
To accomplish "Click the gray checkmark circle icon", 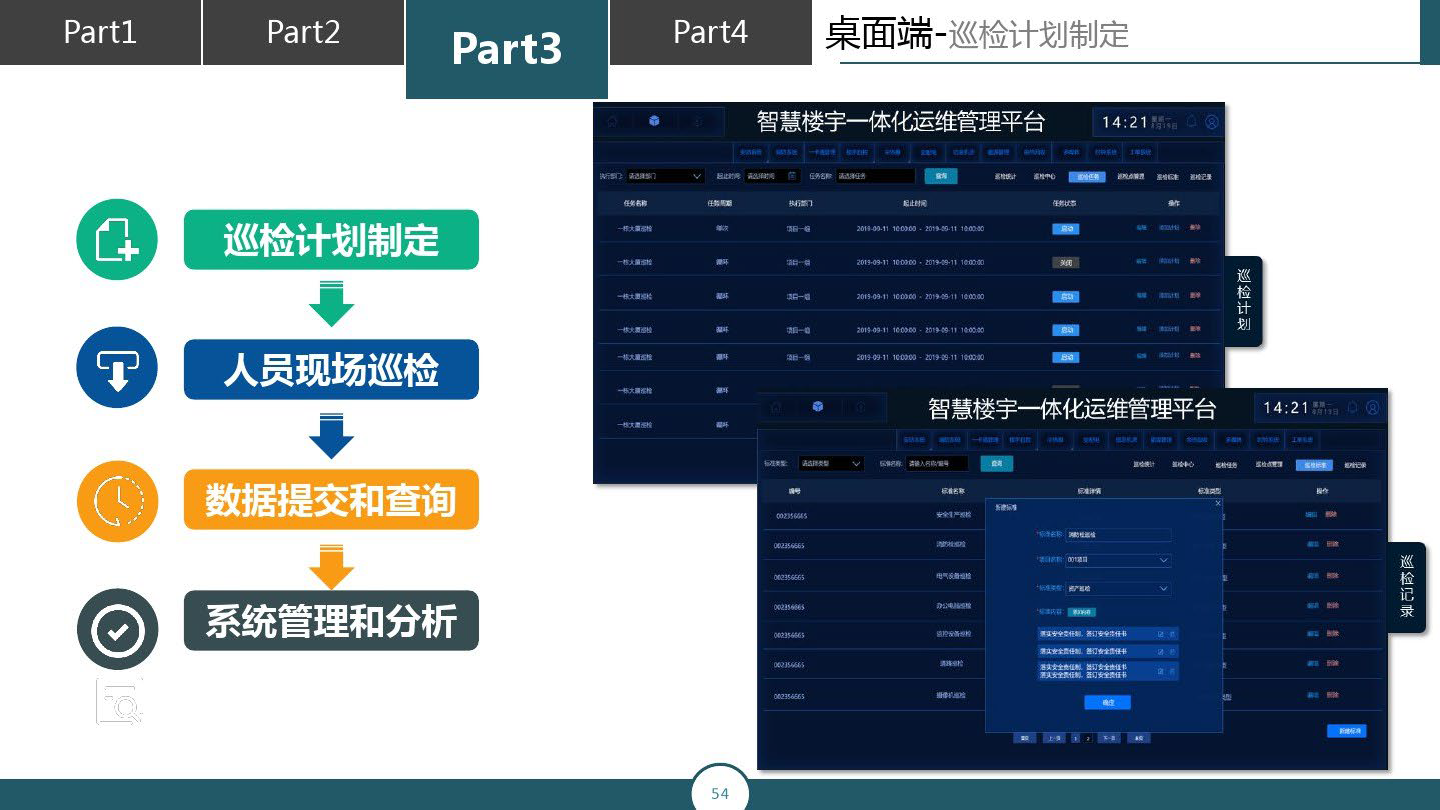I will [117, 629].
